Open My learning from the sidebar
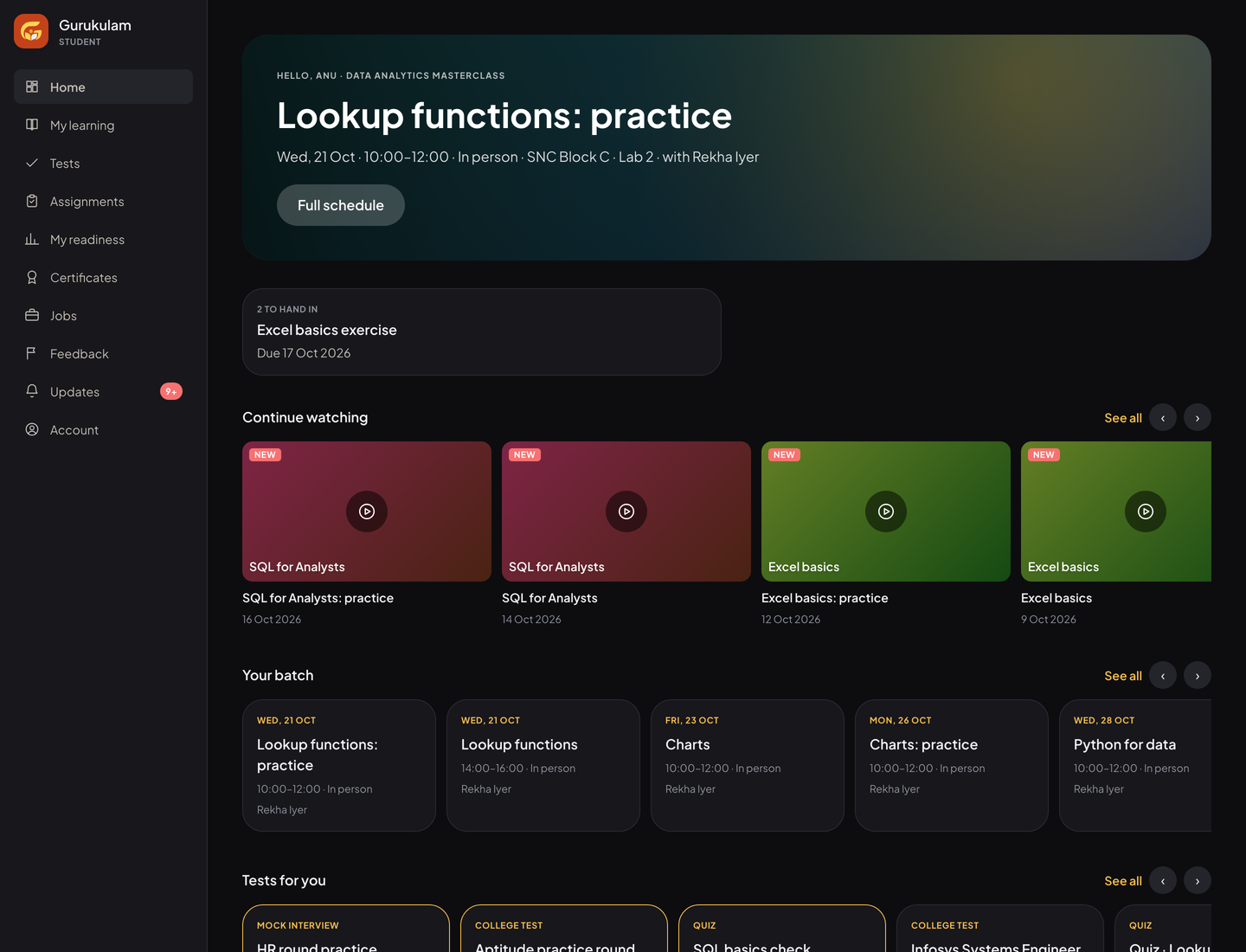 point(103,125)
